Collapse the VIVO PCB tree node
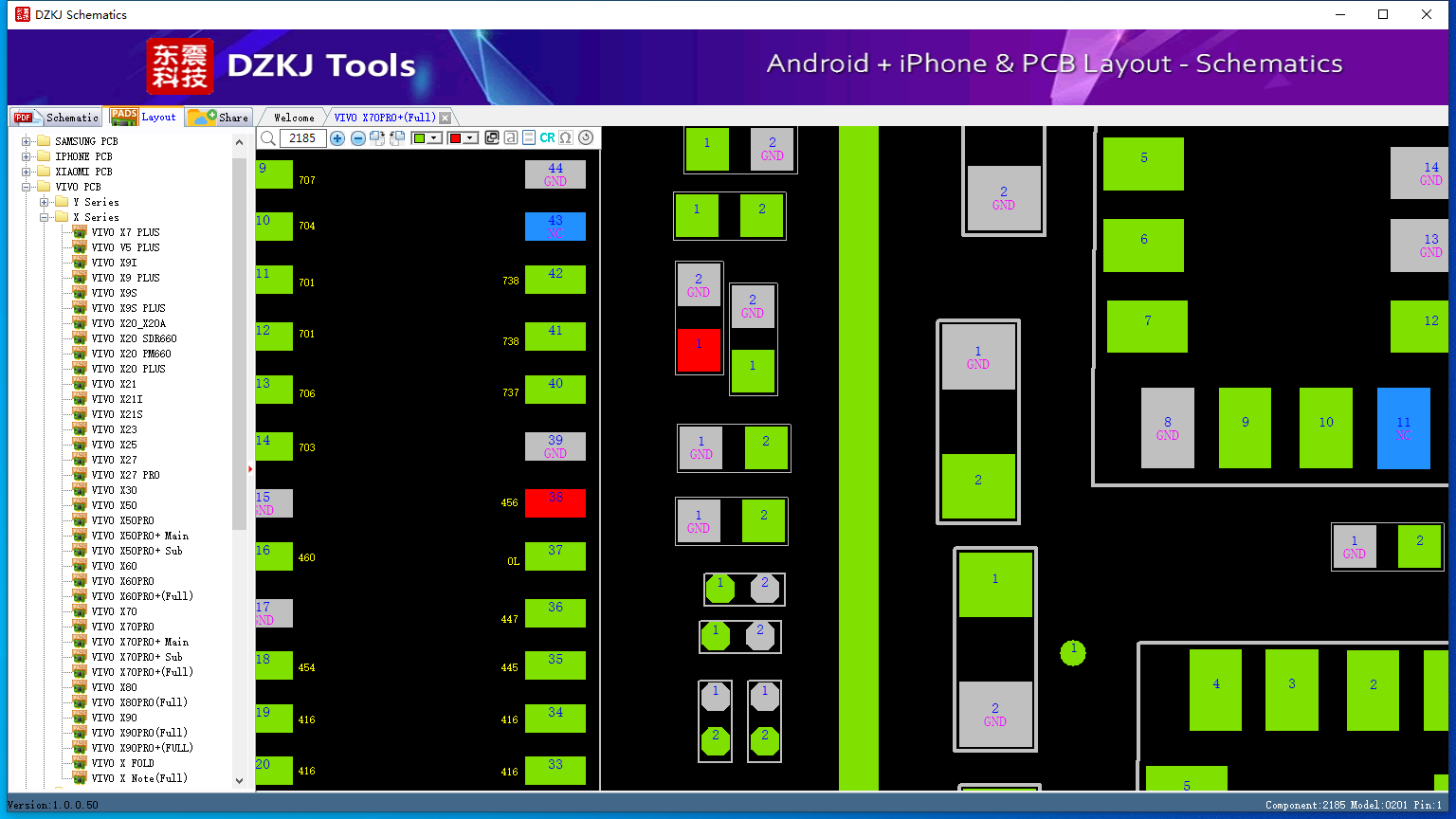This screenshot has width=1456, height=819. [27, 187]
